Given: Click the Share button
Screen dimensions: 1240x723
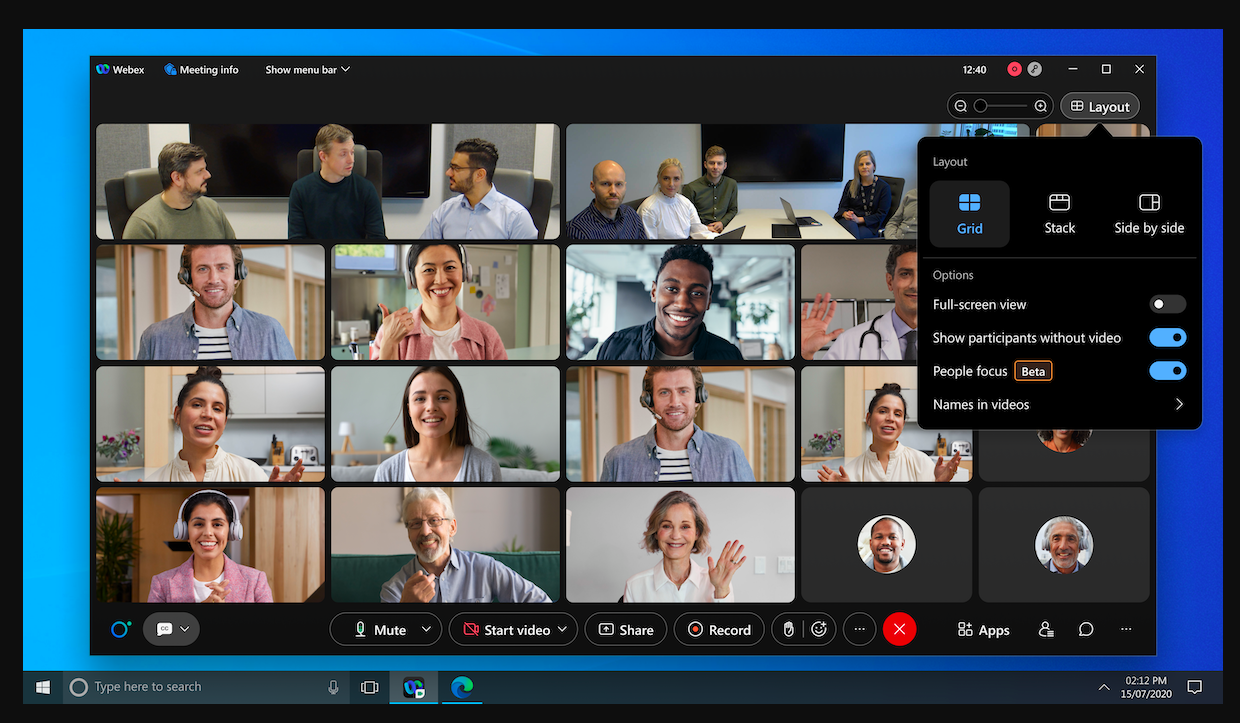Looking at the screenshot, I should 625,630.
